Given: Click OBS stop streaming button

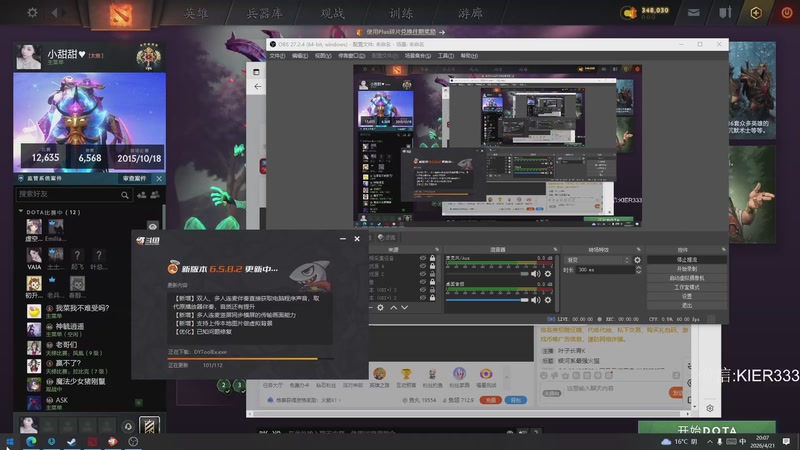Looking at the screenshot, I should click(687, 260).
